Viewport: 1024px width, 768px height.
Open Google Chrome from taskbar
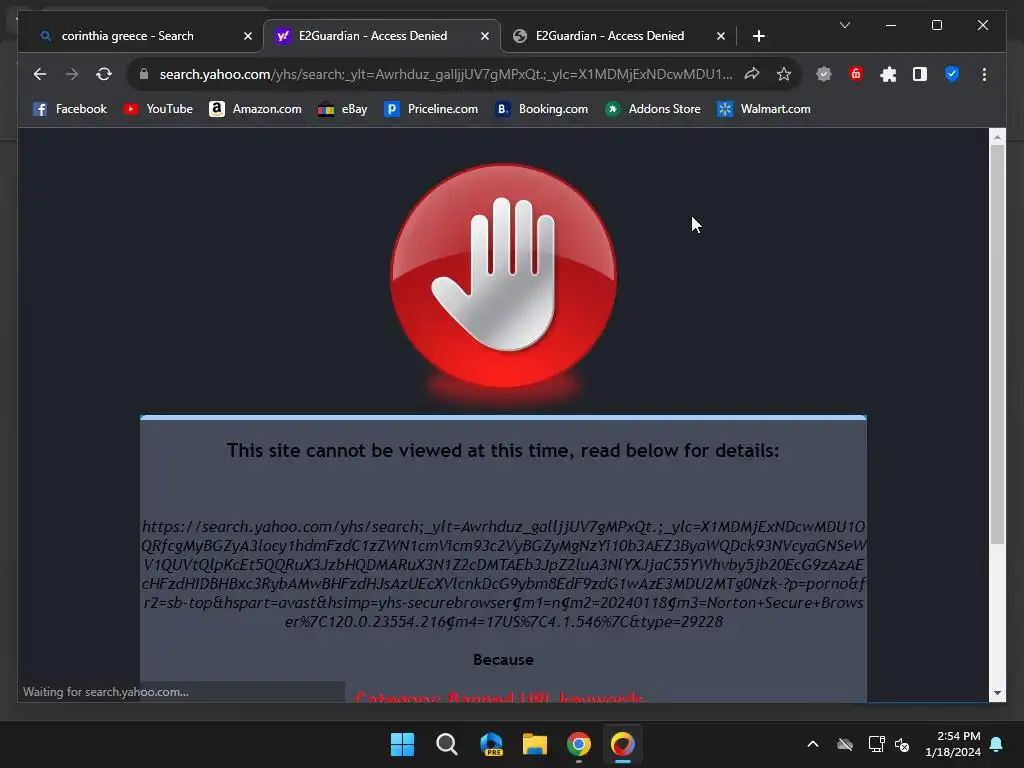point(579,744)
